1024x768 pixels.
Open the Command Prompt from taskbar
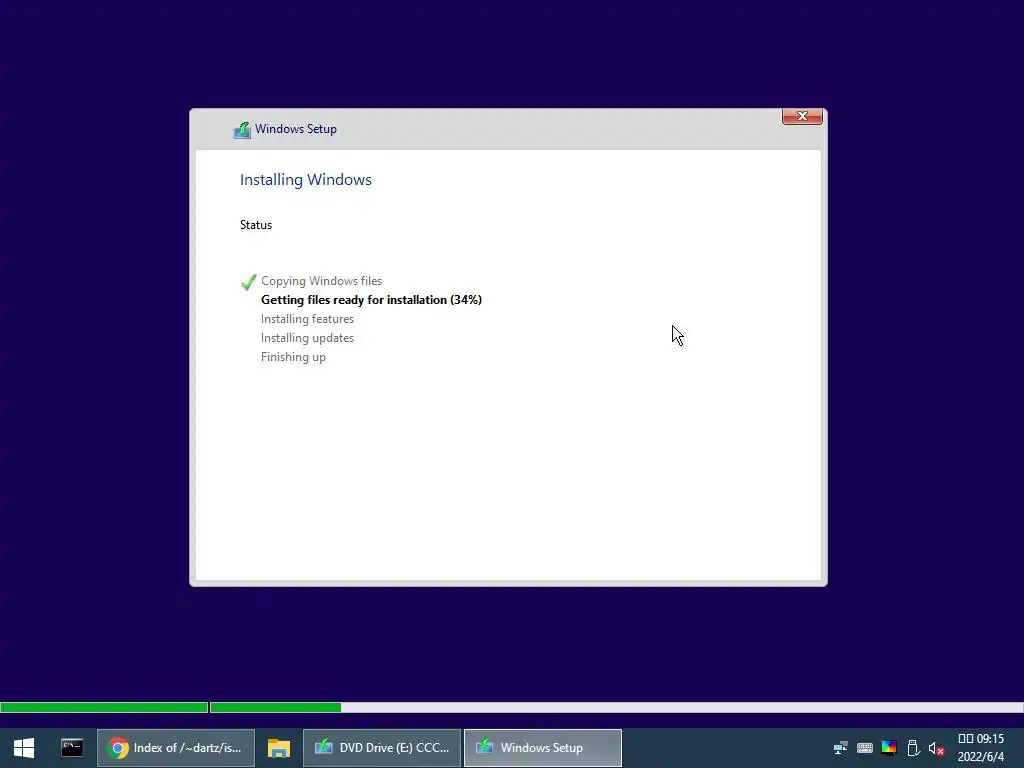[72, 748]
